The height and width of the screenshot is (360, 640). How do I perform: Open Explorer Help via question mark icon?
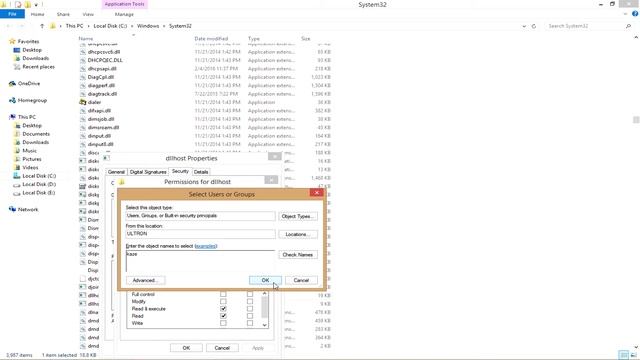[635, 14]
